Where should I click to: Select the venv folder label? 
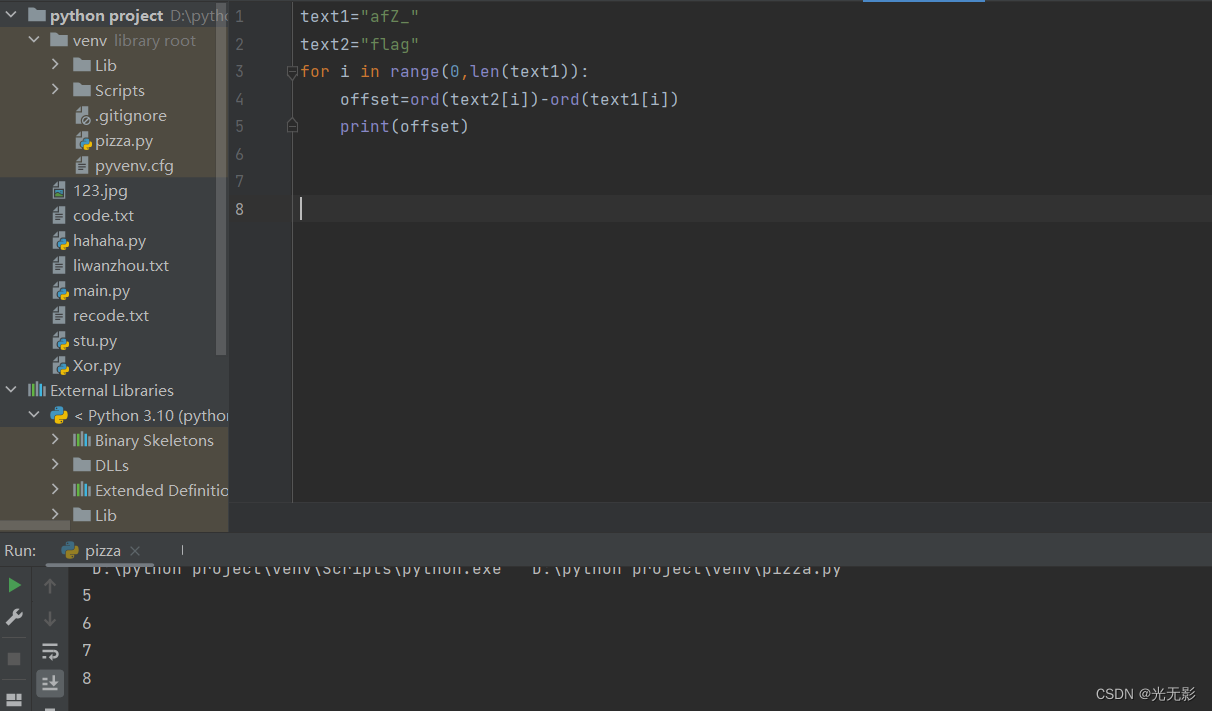[90, 40]
